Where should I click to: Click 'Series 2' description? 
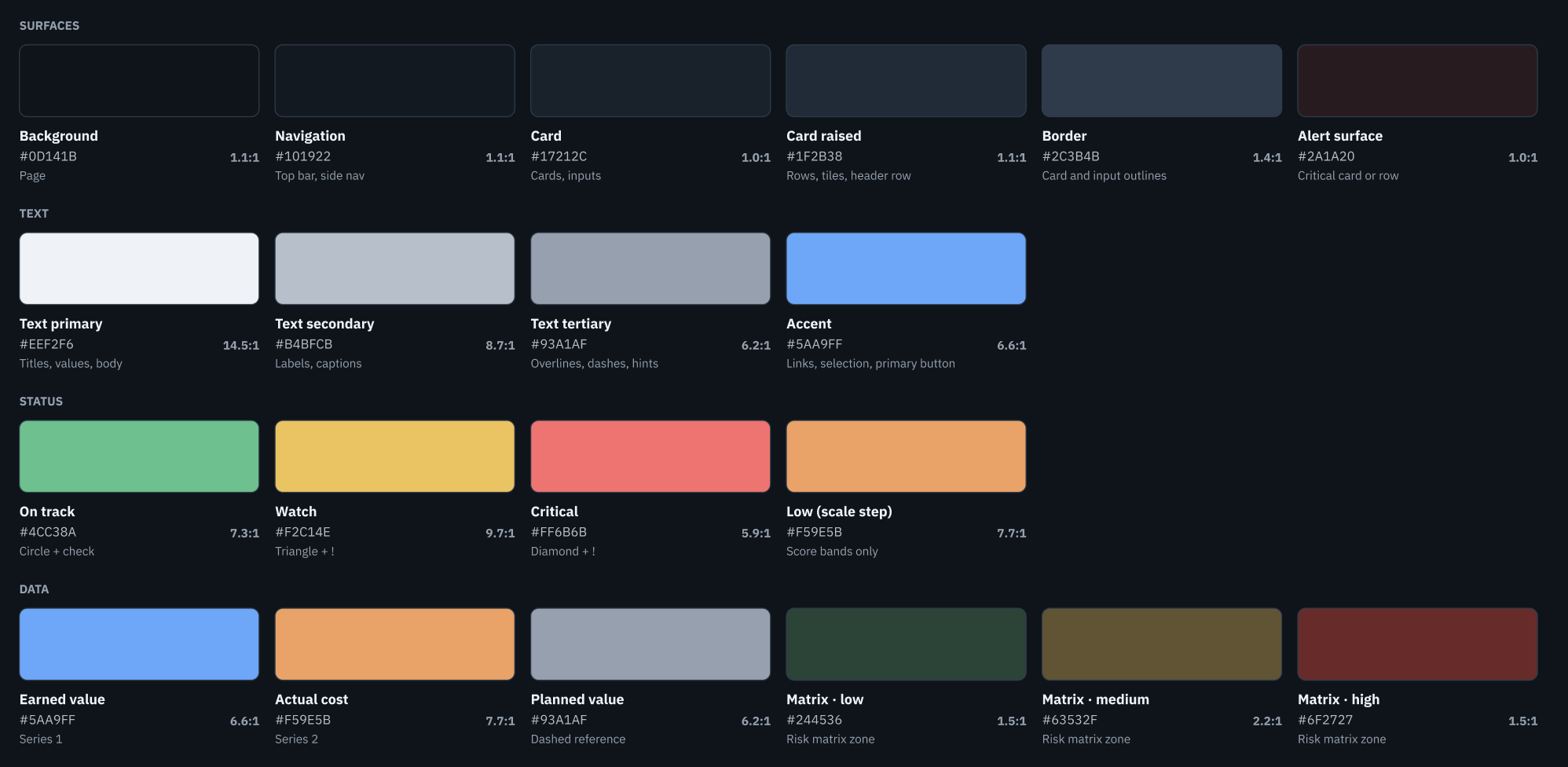coord(296,739)
